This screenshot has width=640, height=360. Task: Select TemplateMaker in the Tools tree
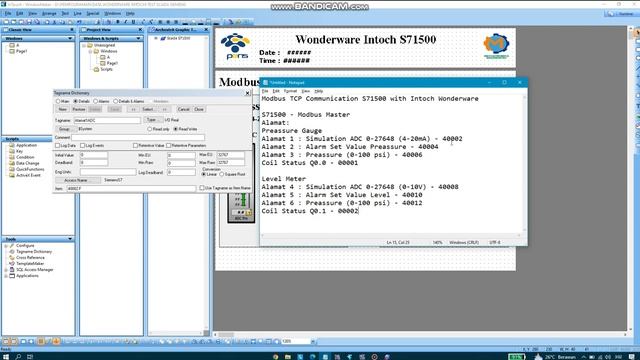click(x=30, y=264)
